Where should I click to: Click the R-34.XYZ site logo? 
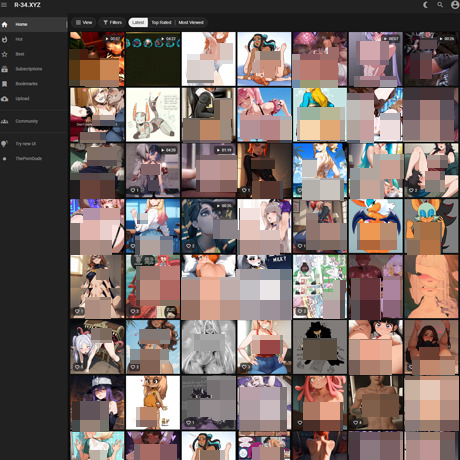[x=27, y=5]
